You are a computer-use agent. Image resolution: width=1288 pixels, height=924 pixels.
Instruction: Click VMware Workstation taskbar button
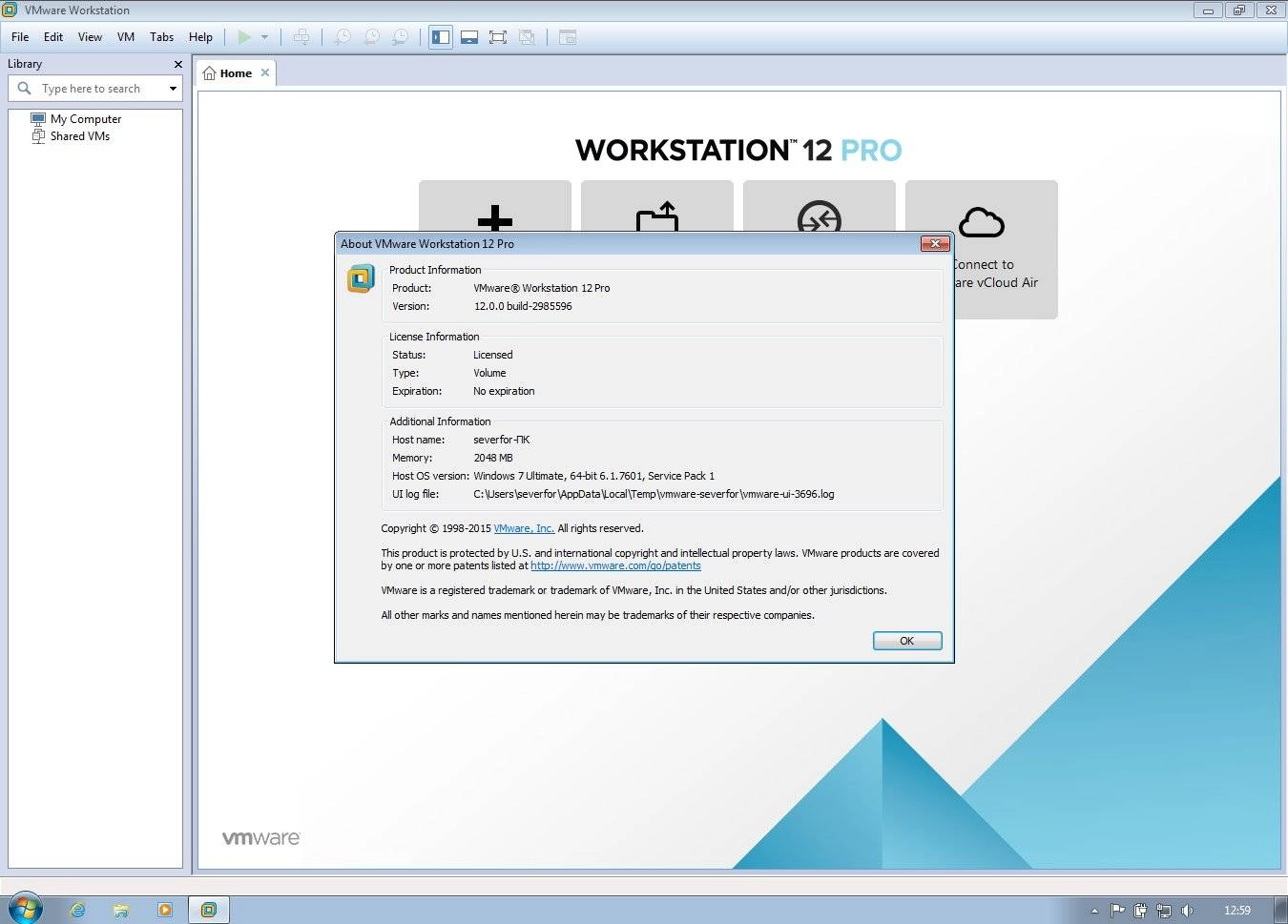pyautogui.click(x=209, y=910)
